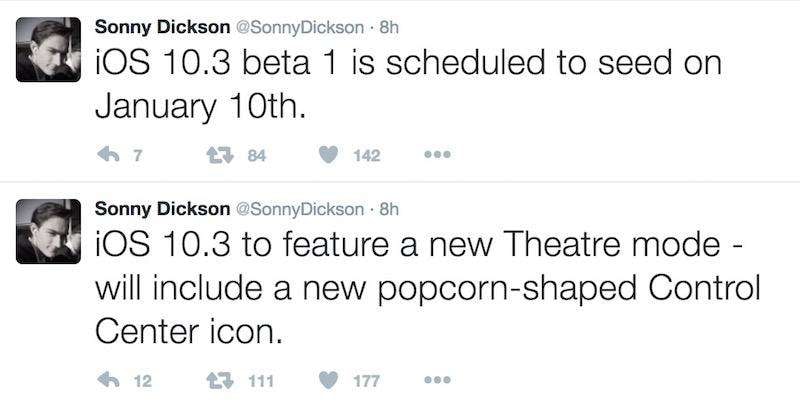This screenshot has height=406, width=800.
Task: Open more options on Theatre mode tweet
Action: (x=438, y=381)
